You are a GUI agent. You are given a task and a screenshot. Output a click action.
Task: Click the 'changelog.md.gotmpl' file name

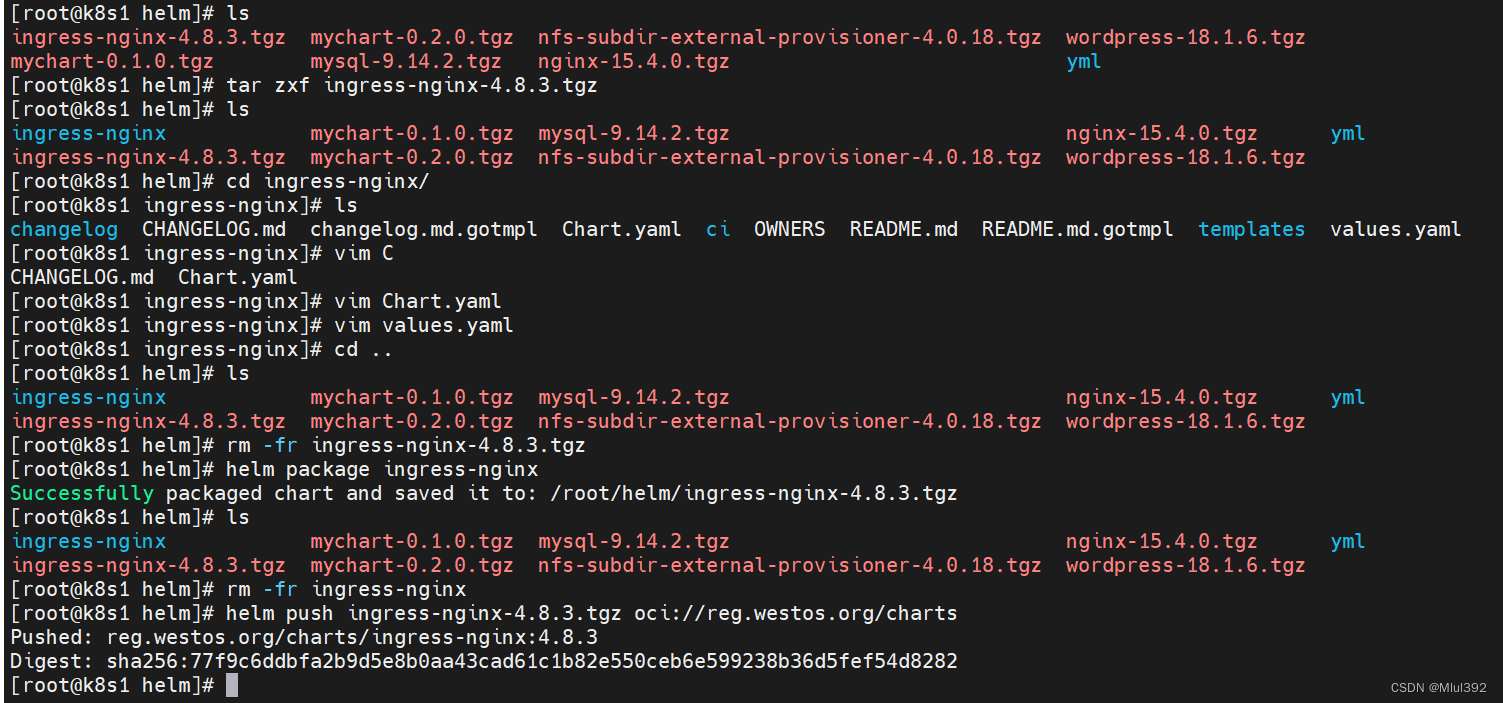(x=423, y=229)
